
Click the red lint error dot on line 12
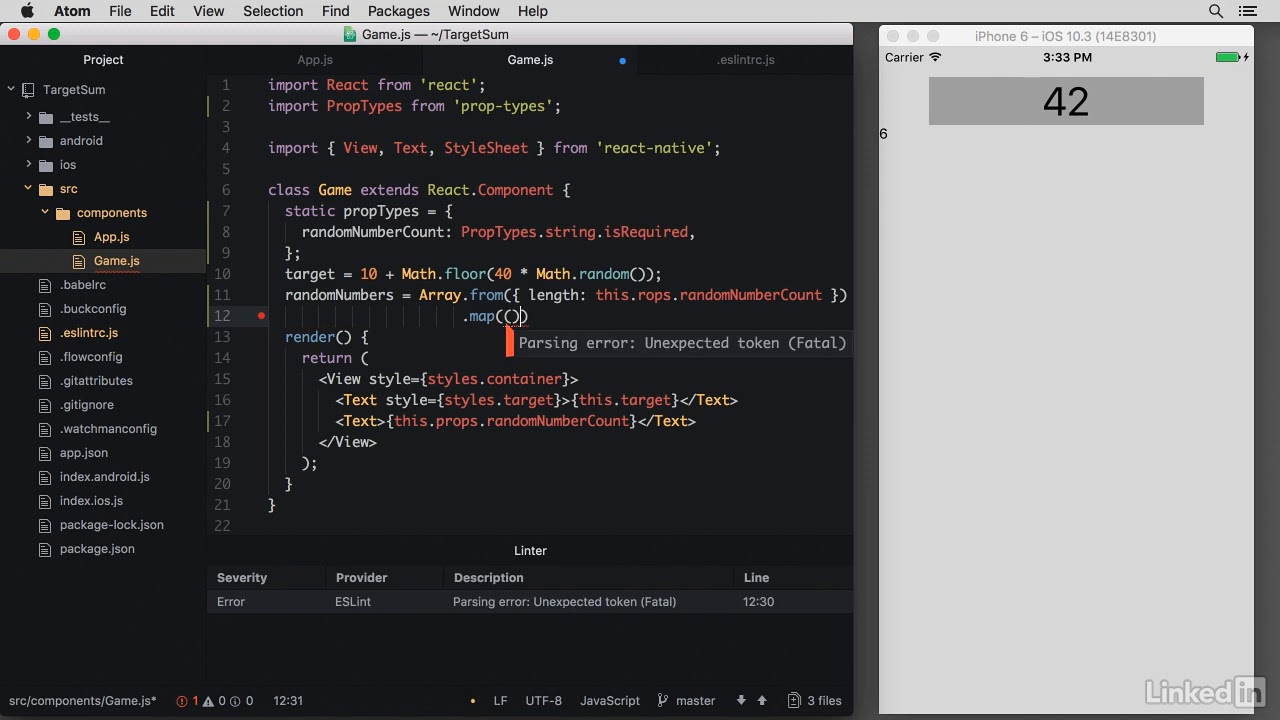click(261, 316)
